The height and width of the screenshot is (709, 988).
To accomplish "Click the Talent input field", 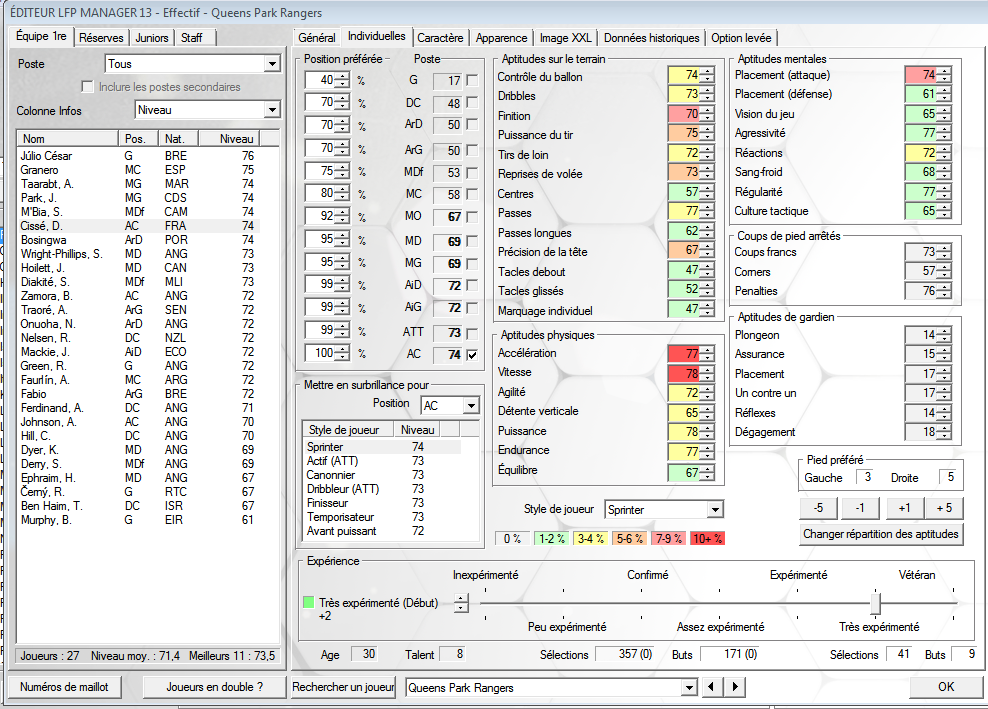I will click(454, 654).
